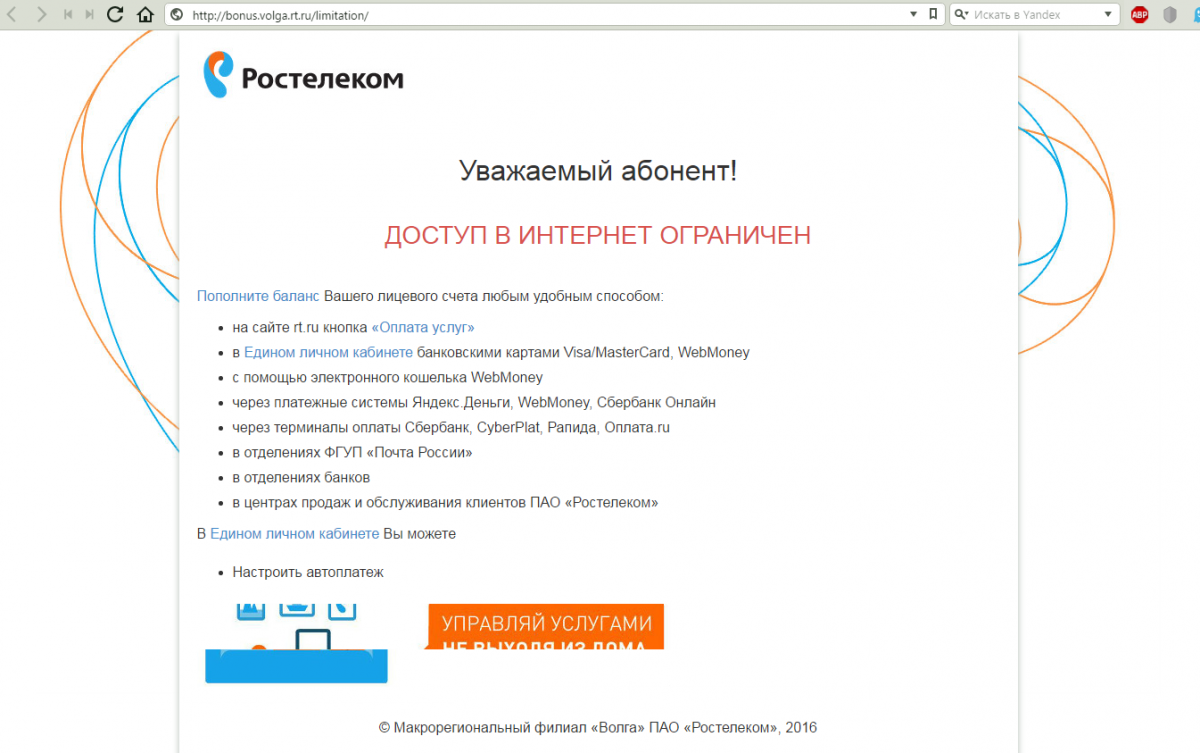Follow the «Оплата услуг» link
Image resolution: width=1200 pixels, height=753 pixels.
coord(423,327)
